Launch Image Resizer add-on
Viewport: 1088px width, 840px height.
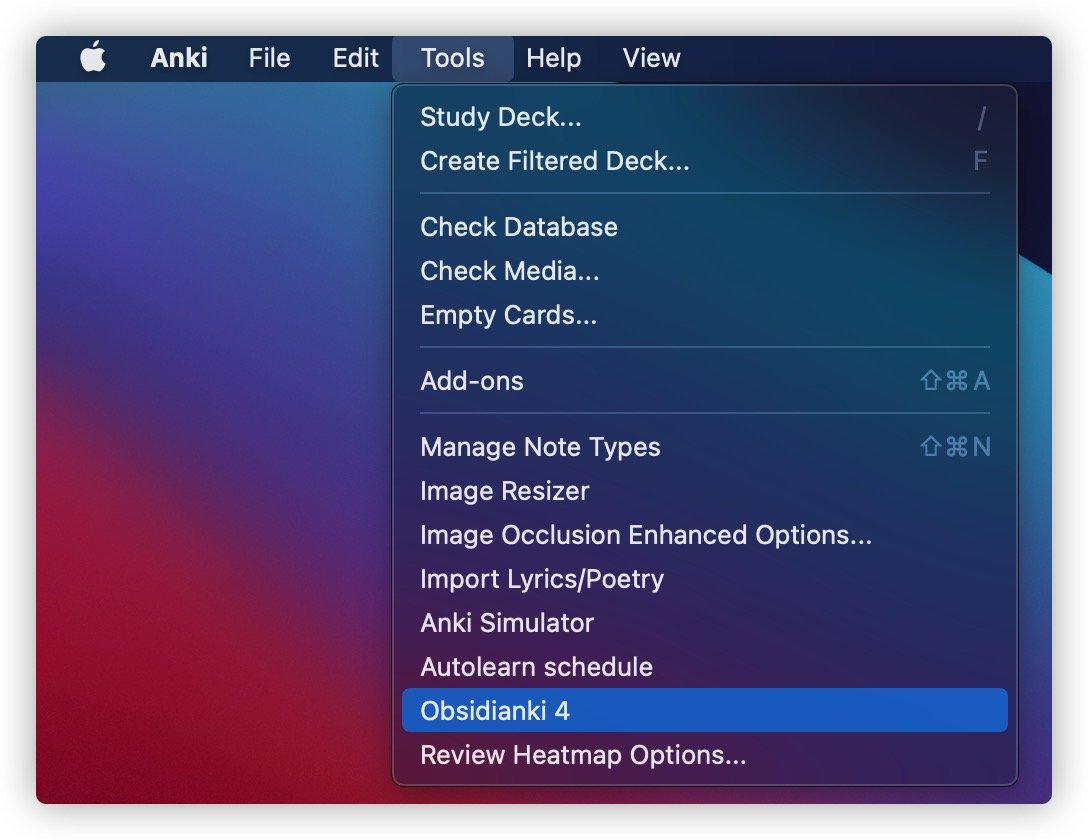(704, 491)
